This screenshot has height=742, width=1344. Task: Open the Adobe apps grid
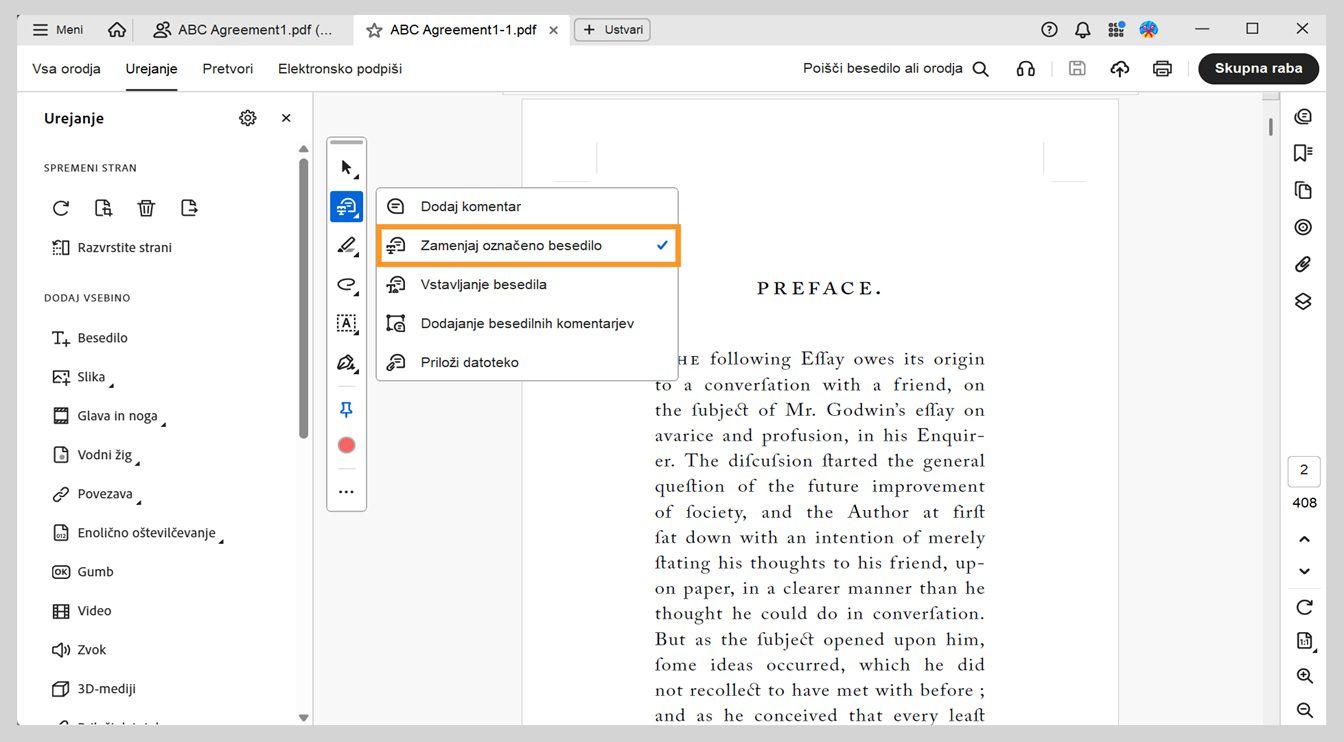[x=1116, y=30]
